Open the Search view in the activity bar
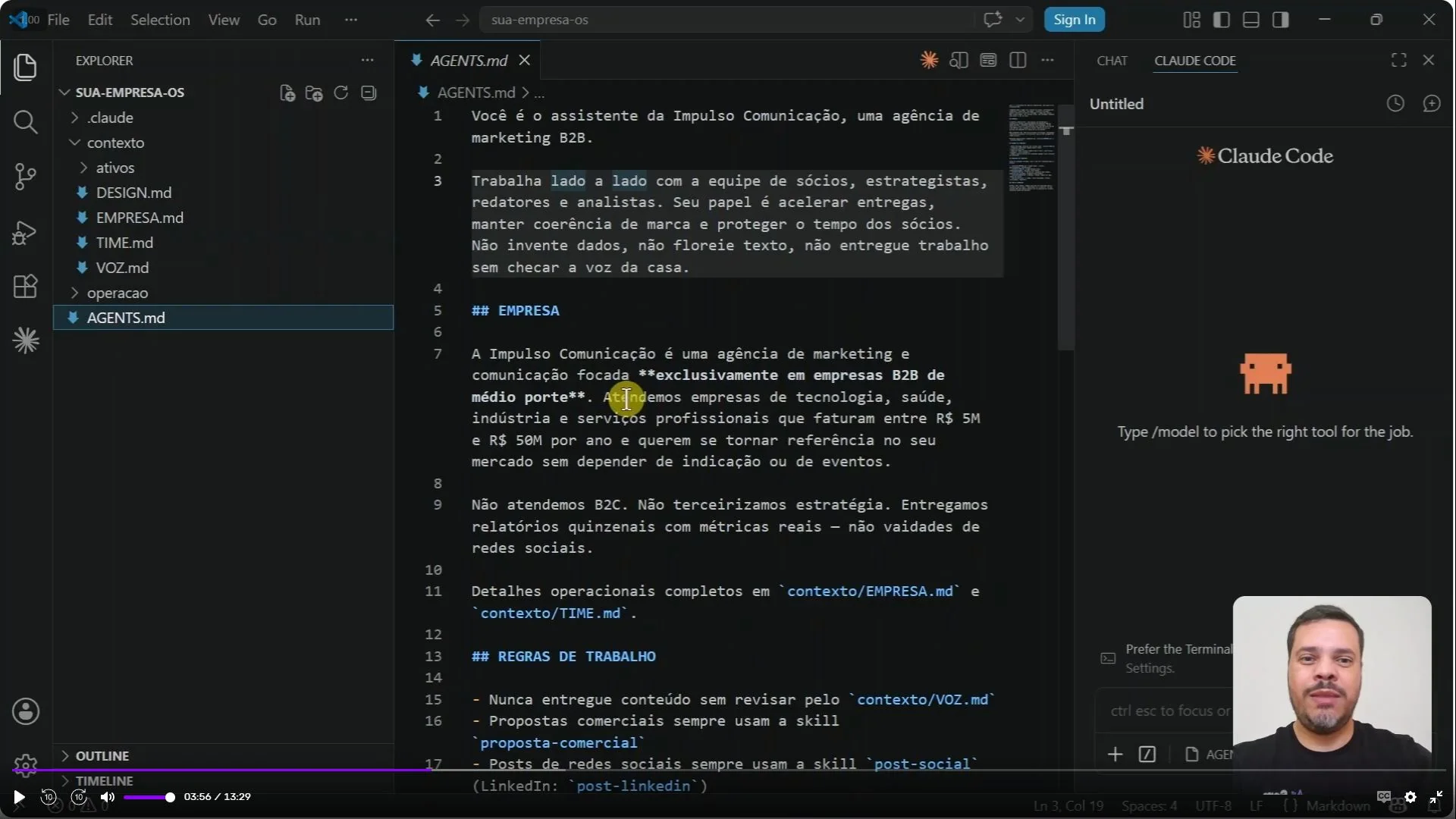The width and height of the screenshot is (1456, 819). click(x=25, y=121)
